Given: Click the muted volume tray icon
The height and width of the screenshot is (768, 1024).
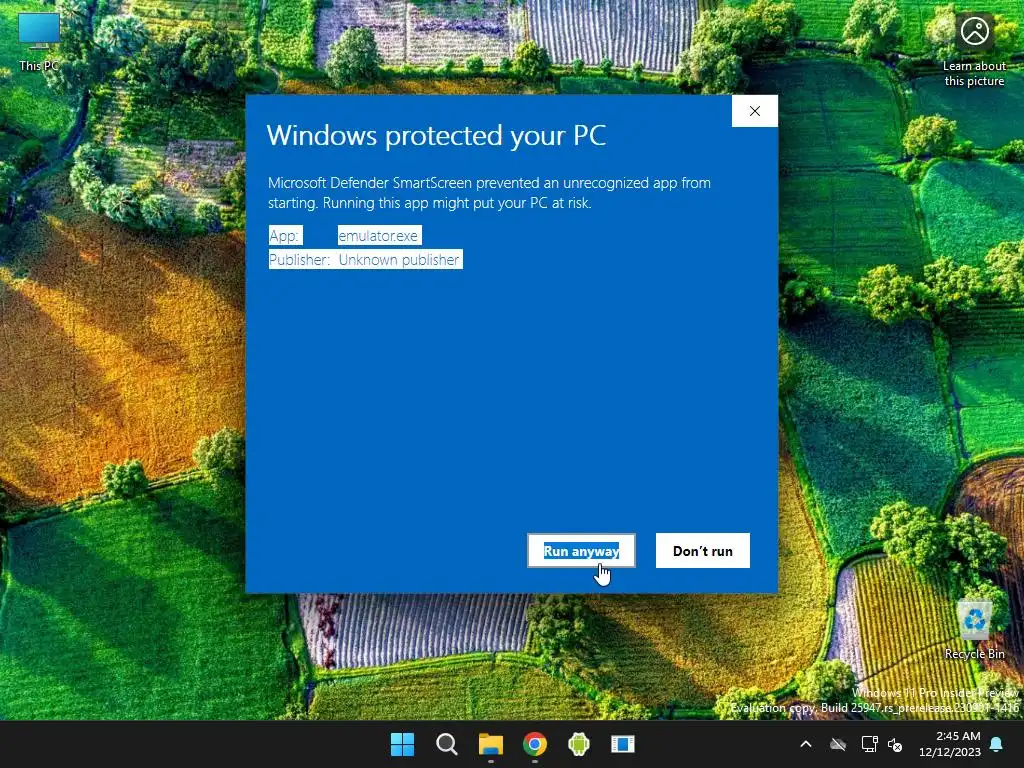Looking at the screenshot, I should 895,744.
